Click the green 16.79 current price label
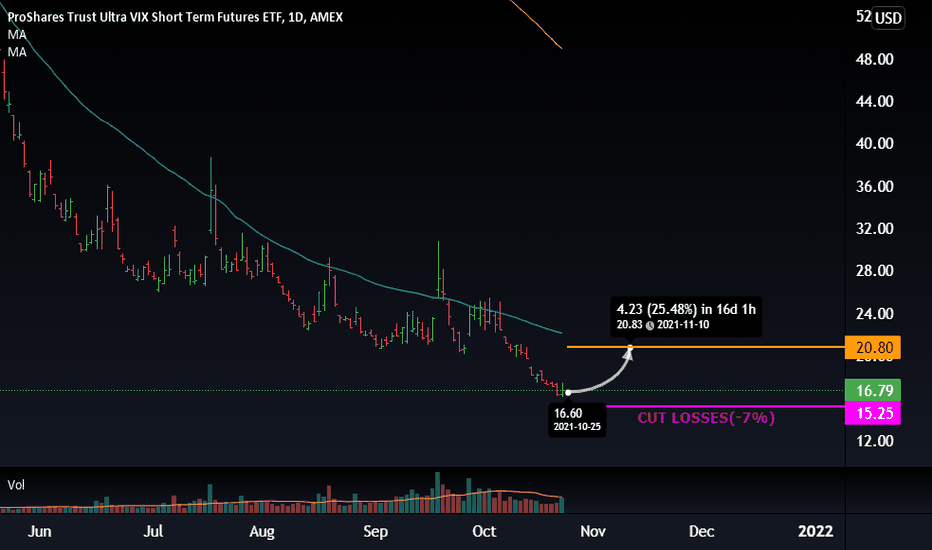932x550 pixels. click(873, 390)
